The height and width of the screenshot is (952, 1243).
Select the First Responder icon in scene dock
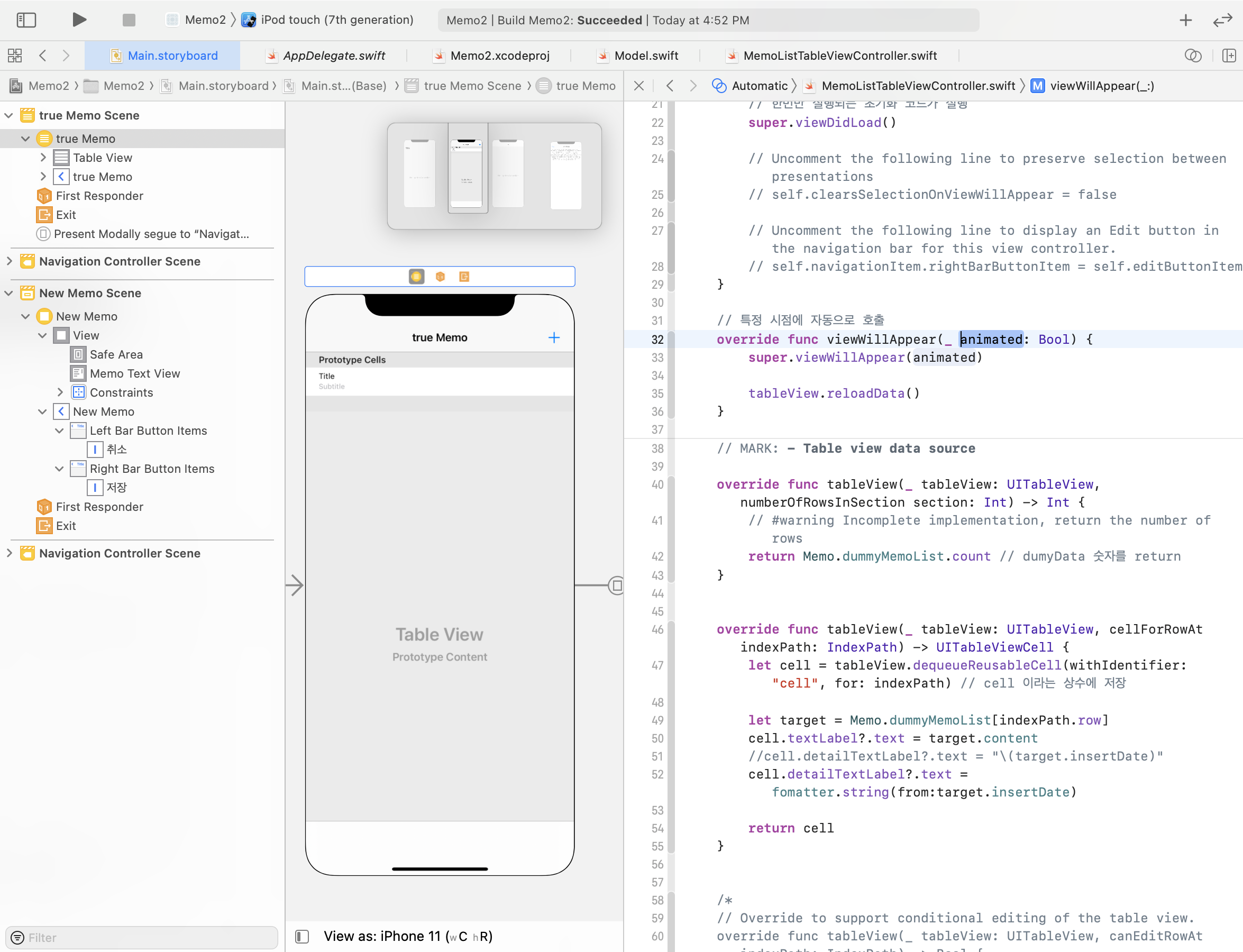click(x=441, y=277)
